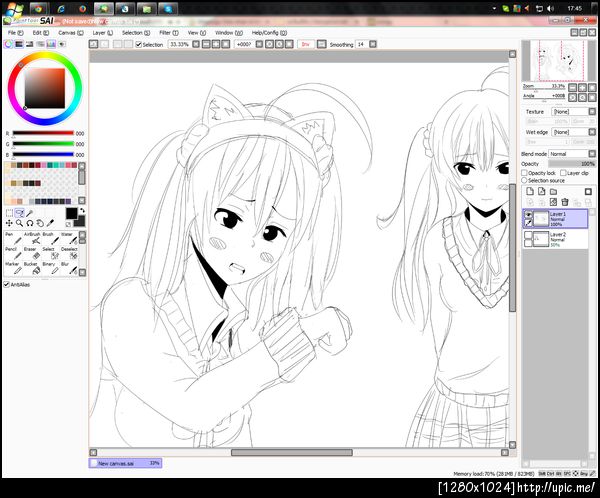Open the File menu
600x498 pixels.
16,33
